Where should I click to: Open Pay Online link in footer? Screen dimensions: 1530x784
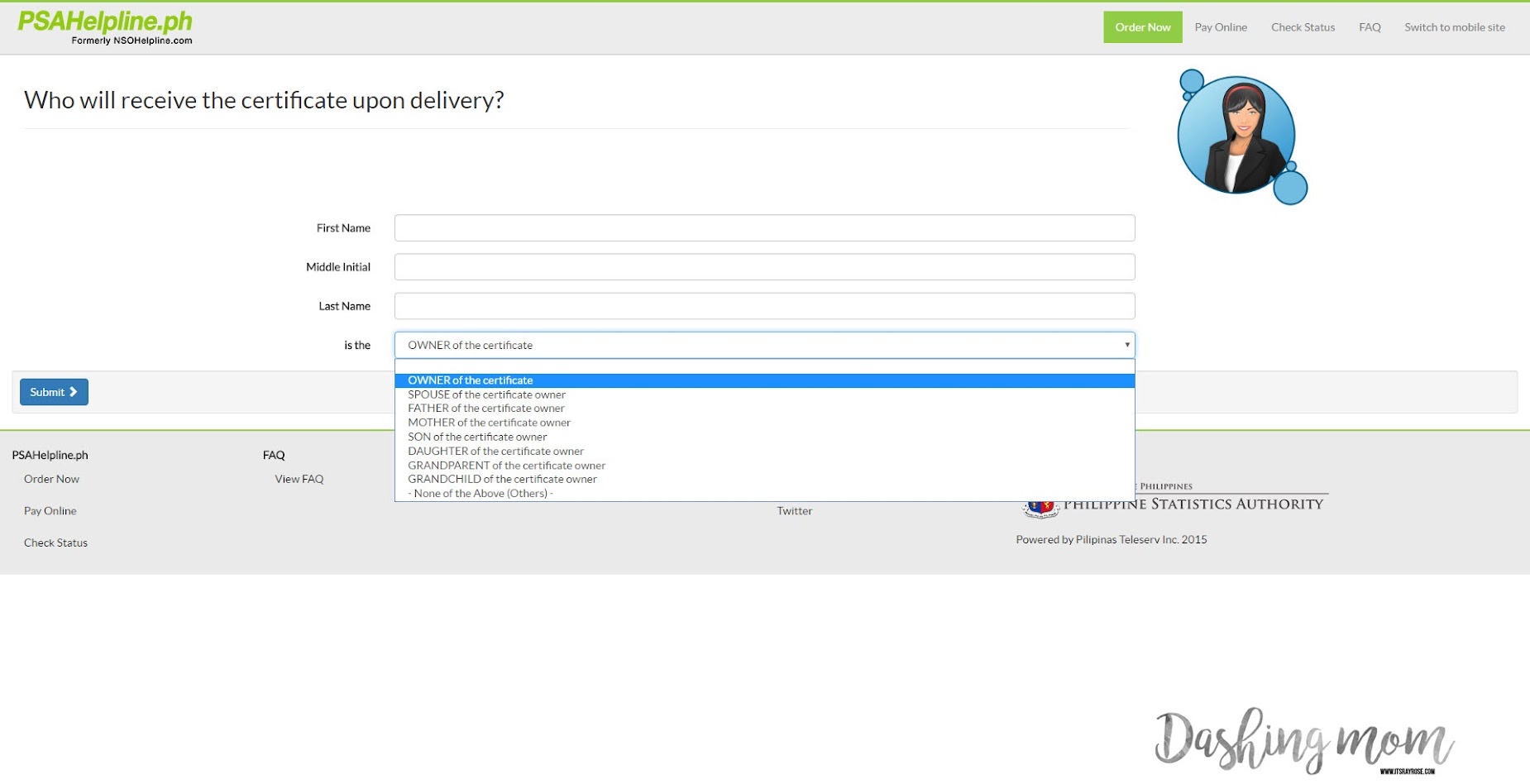tap(50, 511)
